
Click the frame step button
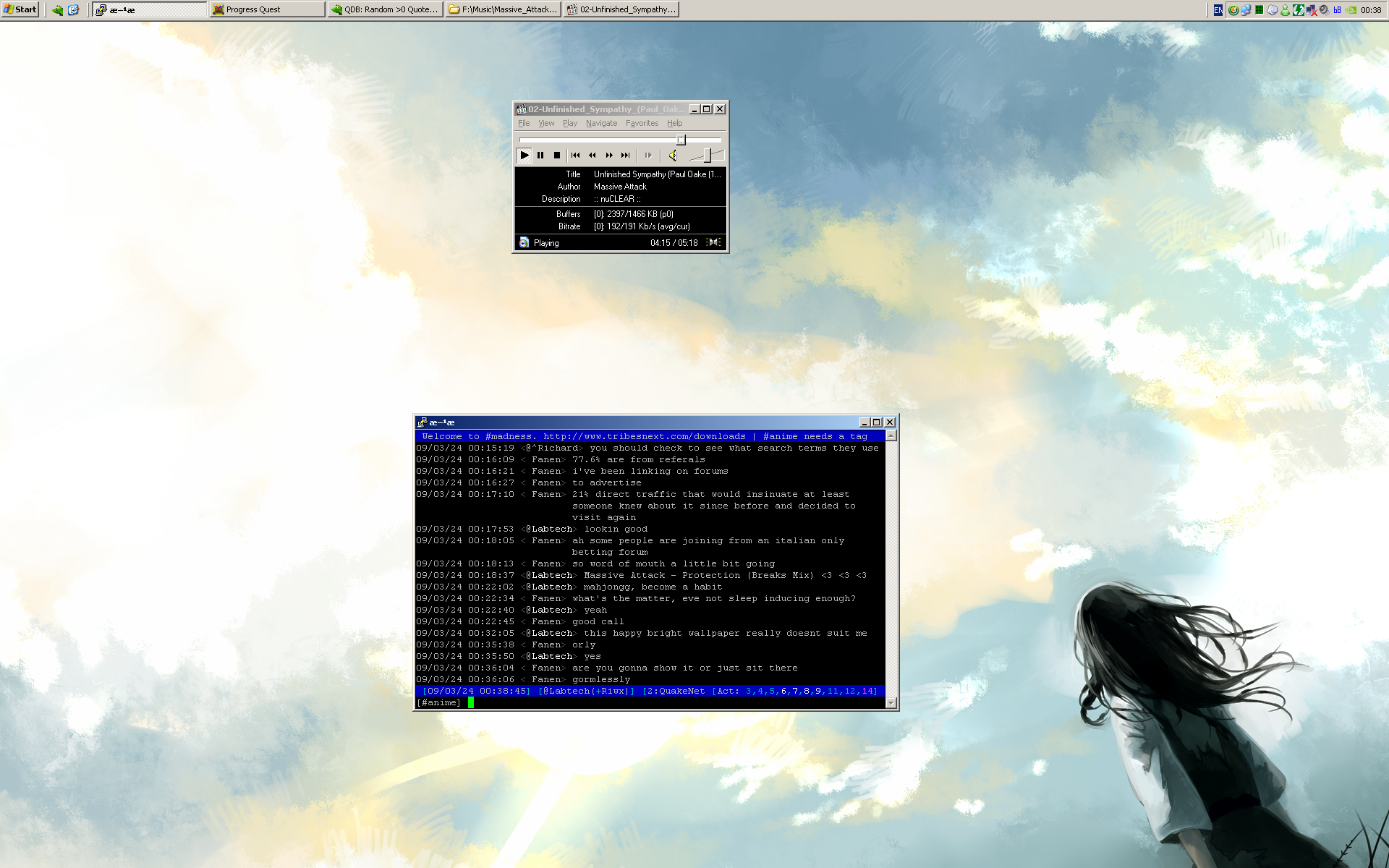coord(648,156)
